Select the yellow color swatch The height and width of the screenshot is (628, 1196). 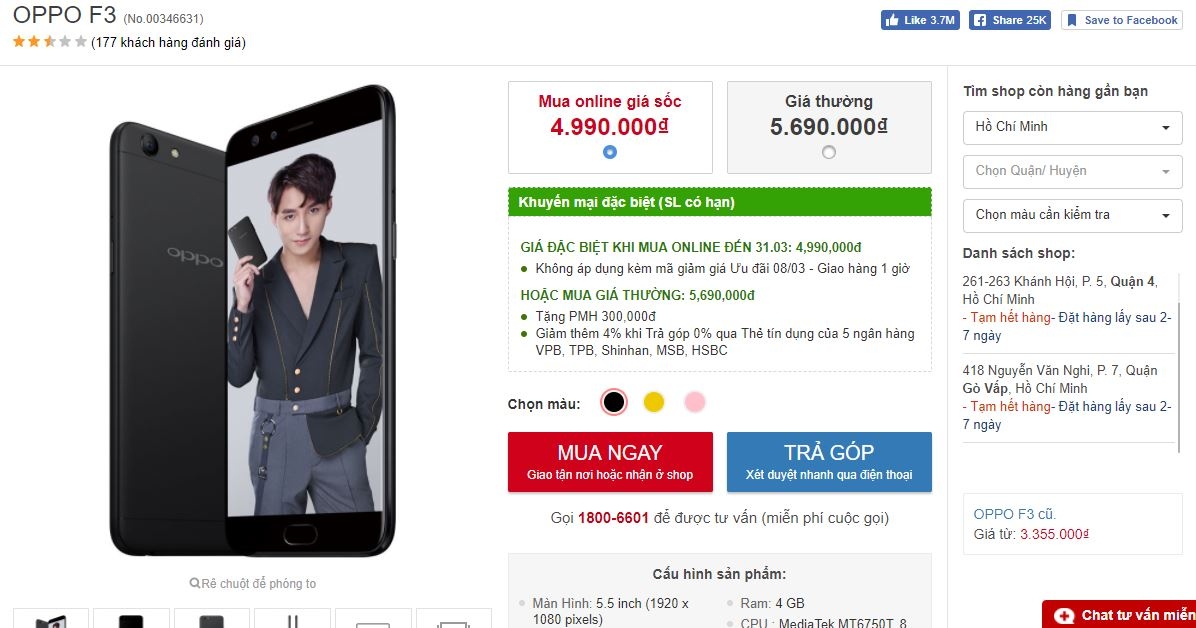click(x=653, y=401)
